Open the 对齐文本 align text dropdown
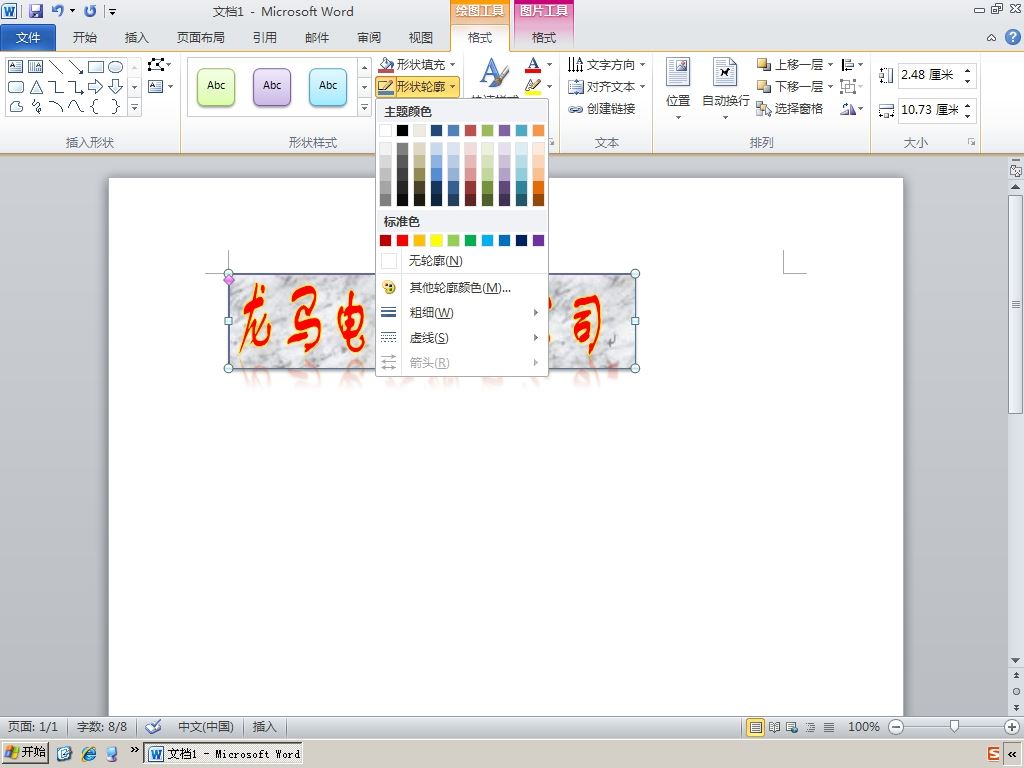This screenshot has width=1024, height=768. 607,86
